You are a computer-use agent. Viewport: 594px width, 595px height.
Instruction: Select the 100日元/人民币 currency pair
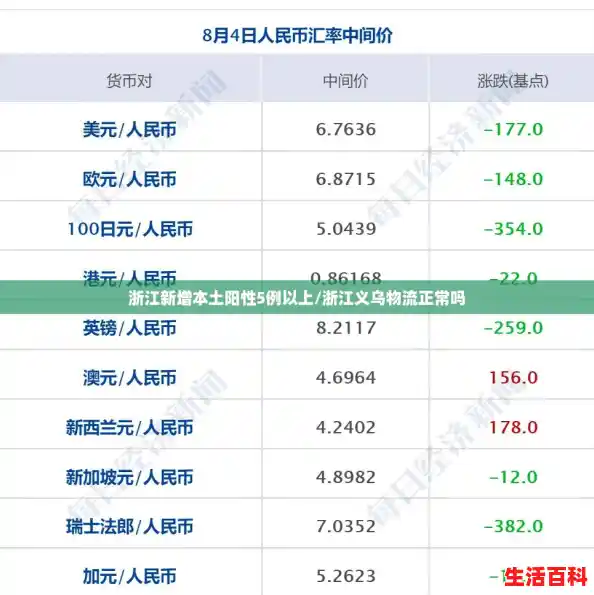(x=130, y=229)
